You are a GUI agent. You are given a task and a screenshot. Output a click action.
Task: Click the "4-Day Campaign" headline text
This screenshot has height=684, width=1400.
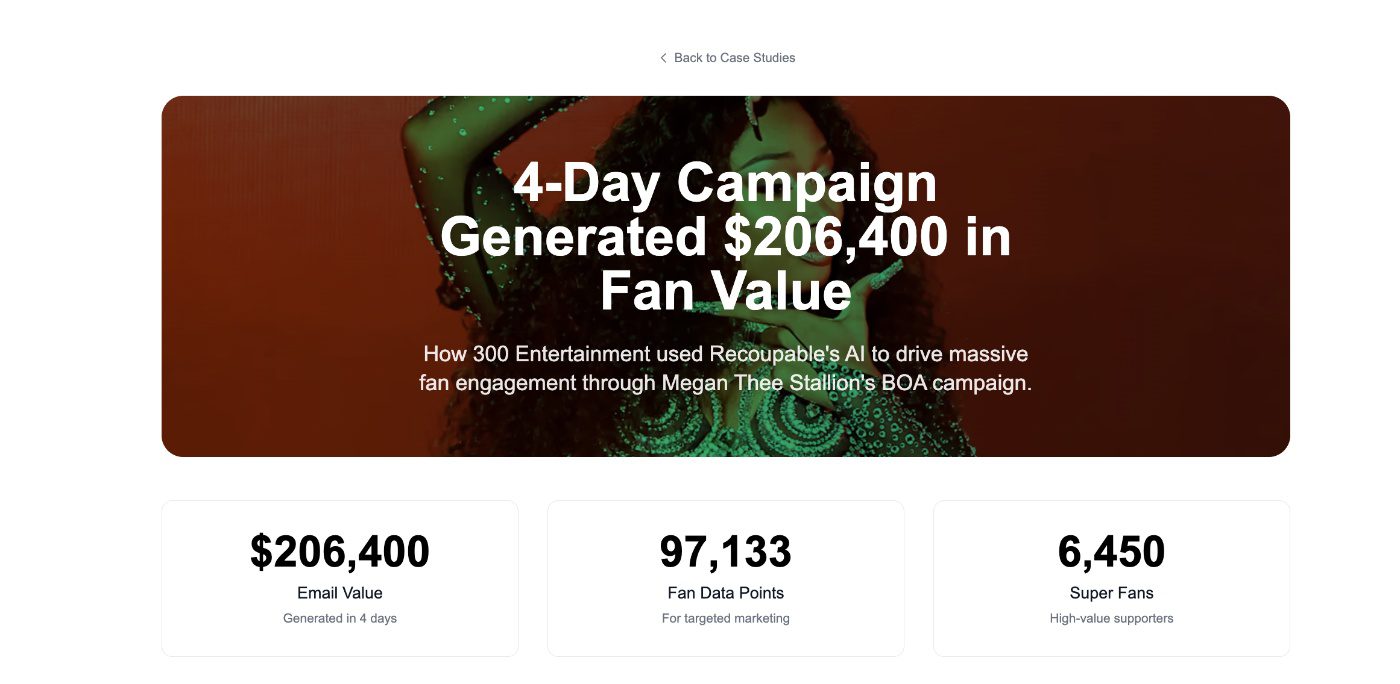click(726, 183)
